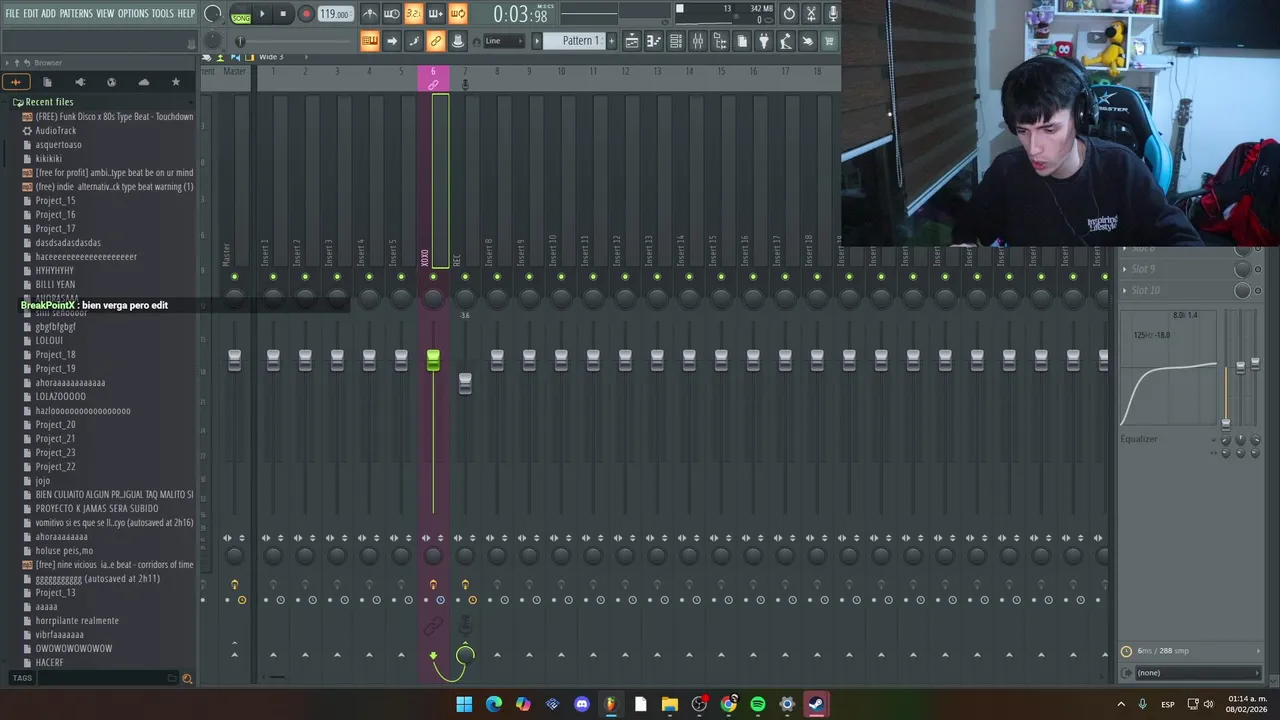
Task: Toggle overdub/blend recording icon
Action: tap(435, 14)
